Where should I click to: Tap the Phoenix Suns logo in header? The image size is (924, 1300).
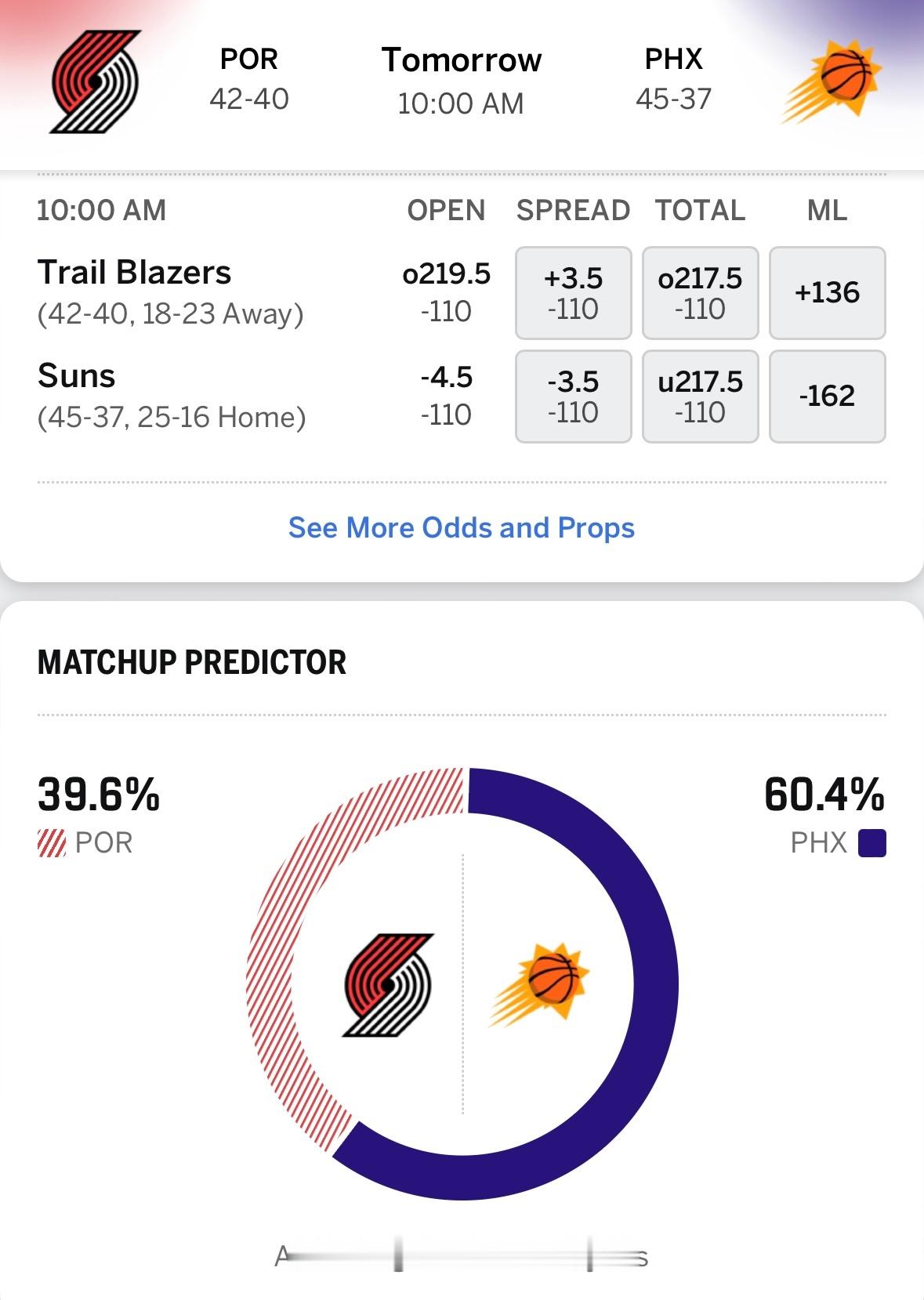tap(831, 81)
